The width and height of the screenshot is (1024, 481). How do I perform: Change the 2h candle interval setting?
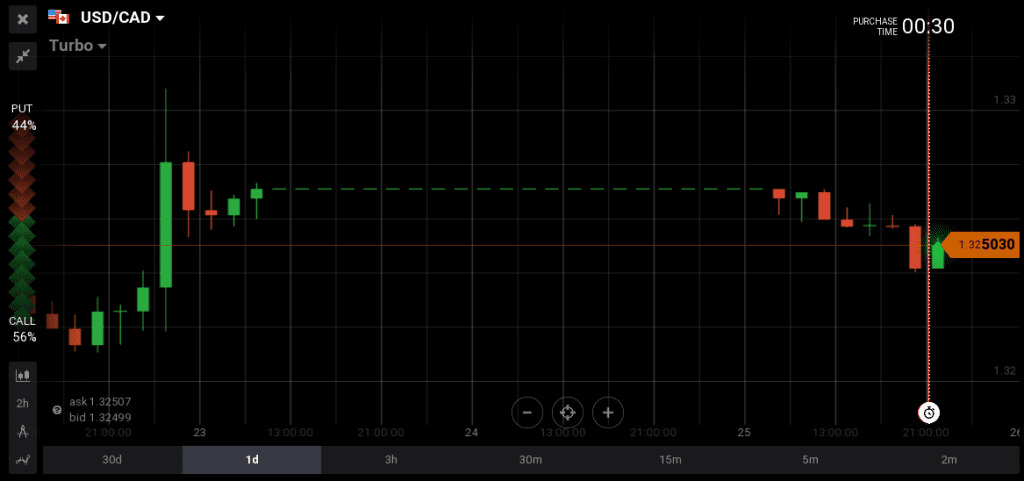pyautogui.click(x=23, y=403)
